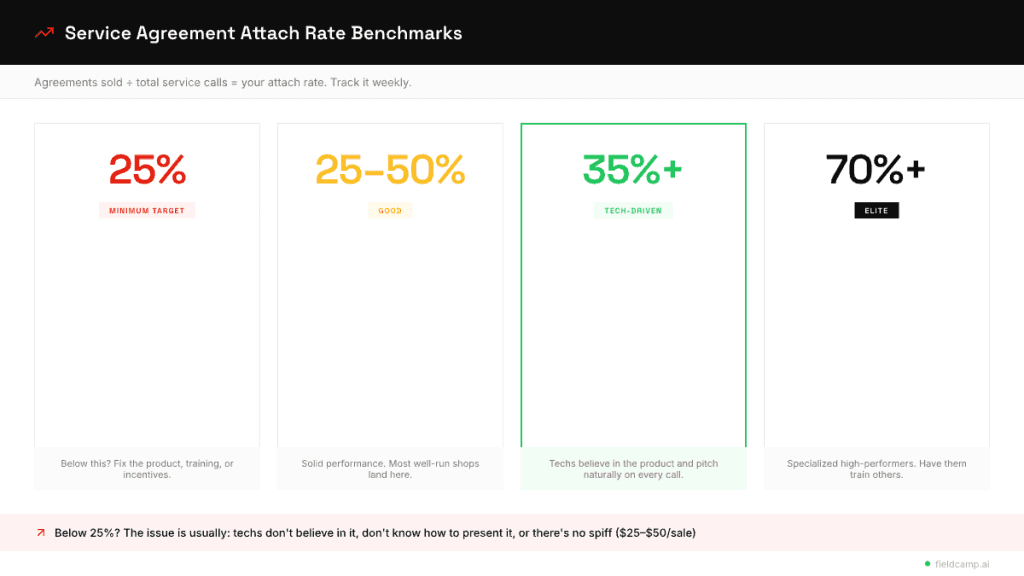Viewport: 1024px width, 576px height.
Task: Click the black ELITE badge
Action: coord(876,211)
